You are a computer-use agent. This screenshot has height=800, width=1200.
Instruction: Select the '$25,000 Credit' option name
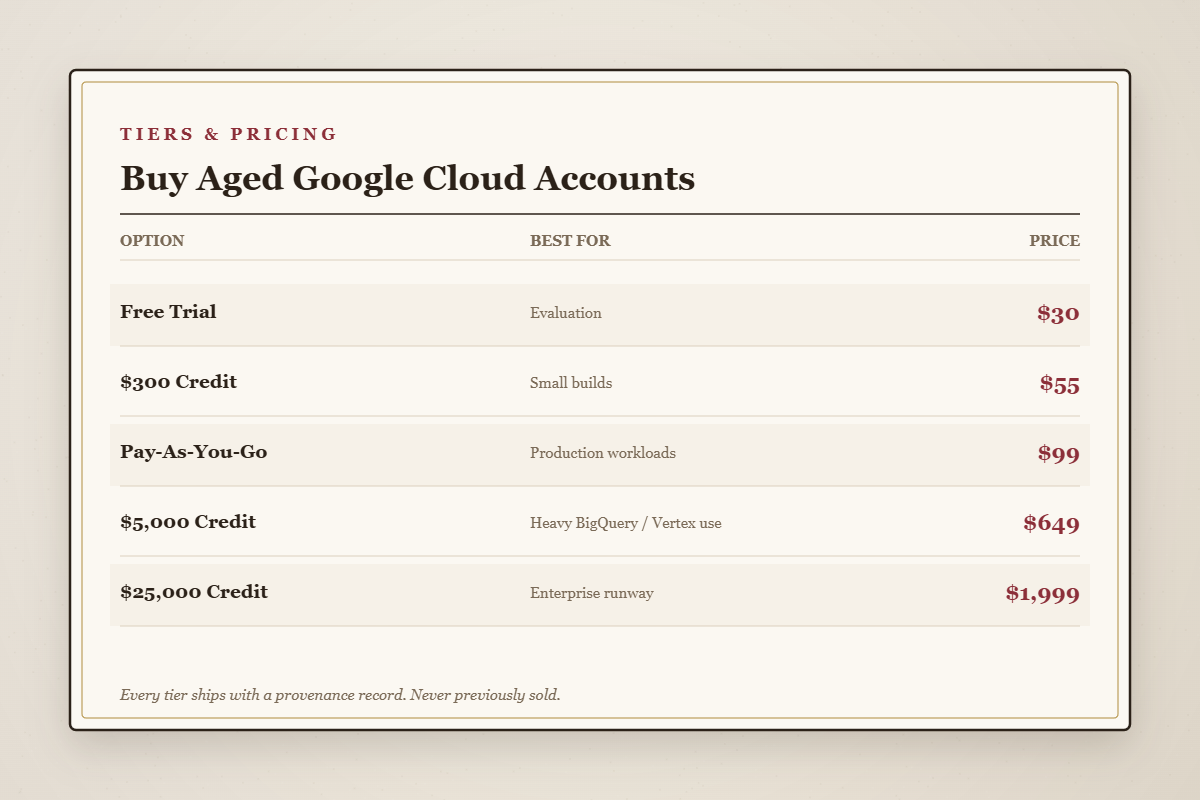pos(194,592)
